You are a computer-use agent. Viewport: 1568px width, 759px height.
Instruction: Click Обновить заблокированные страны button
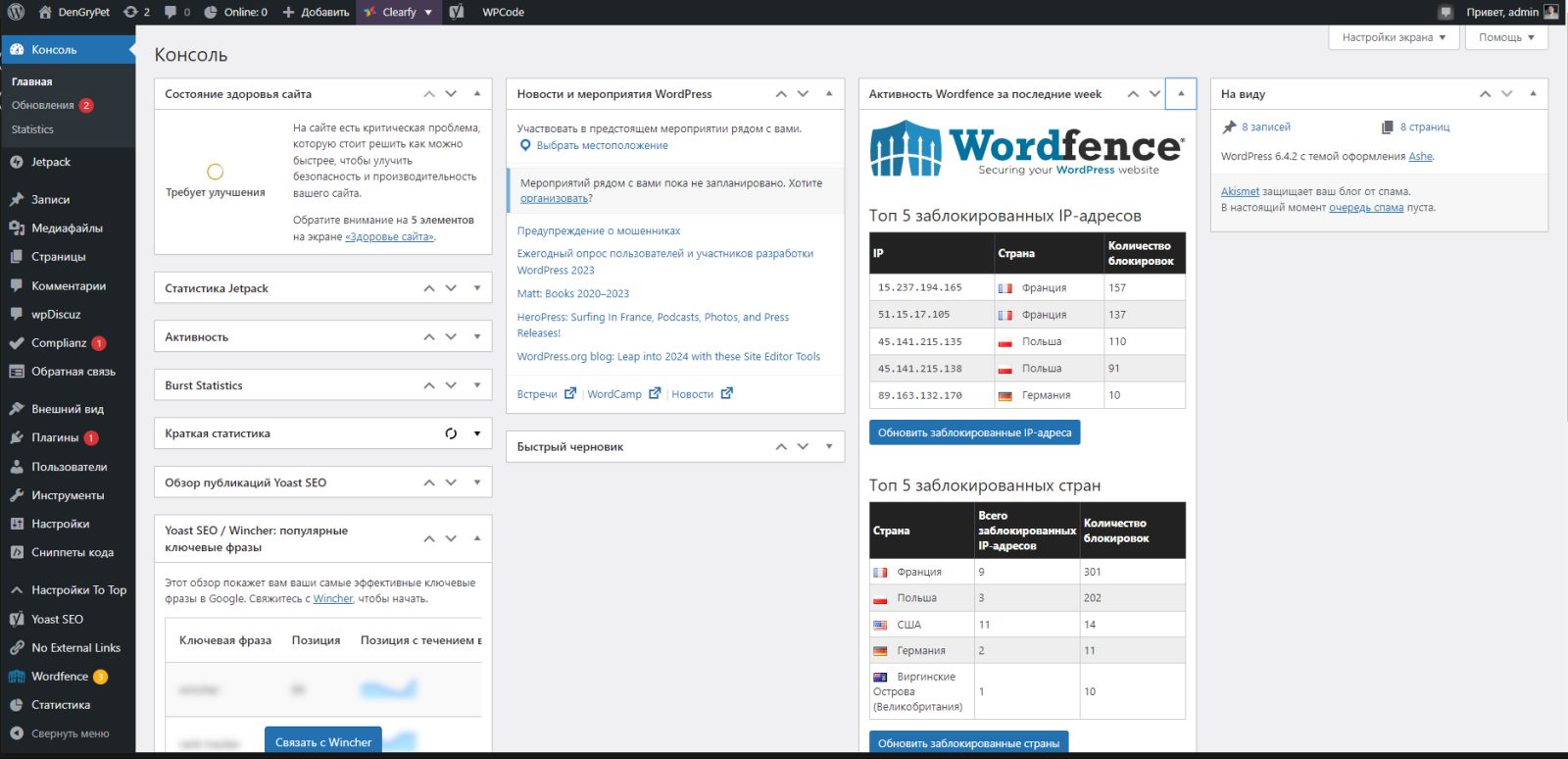click(x=968, y=742)
